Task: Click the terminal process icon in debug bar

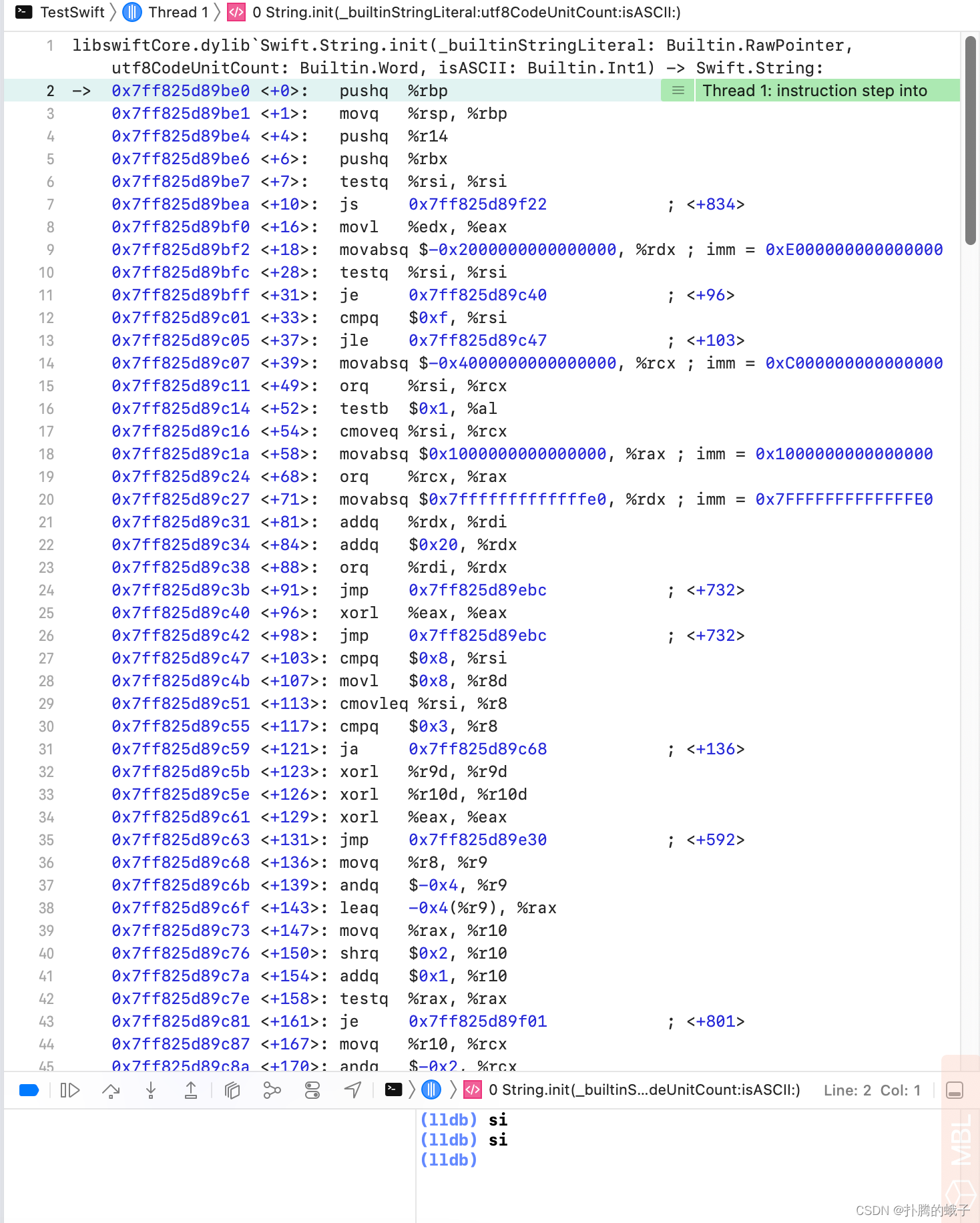Action: (x=394, y=1089)
